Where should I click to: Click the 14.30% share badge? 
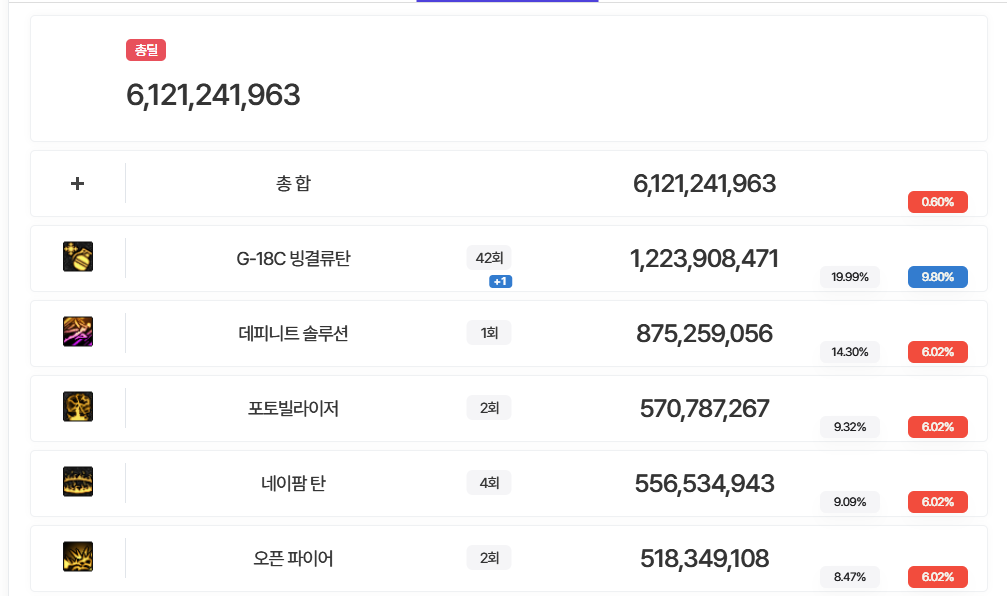point(850,352)
